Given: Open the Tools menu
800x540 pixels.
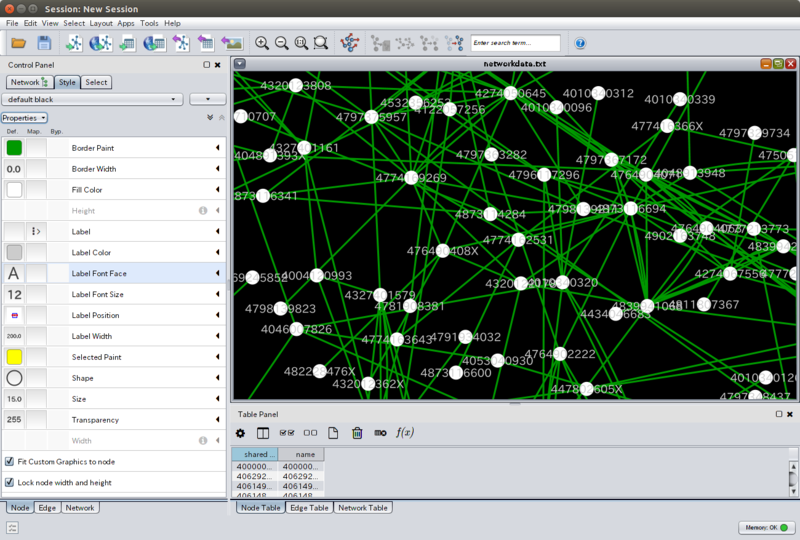Looking at the screenshot, I should (149, 23).
